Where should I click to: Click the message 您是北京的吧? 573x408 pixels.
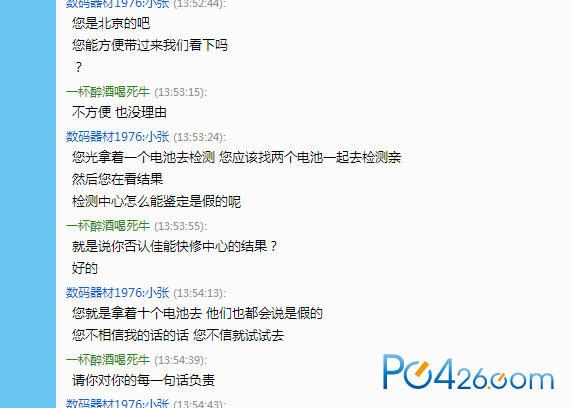coord(111,23)
